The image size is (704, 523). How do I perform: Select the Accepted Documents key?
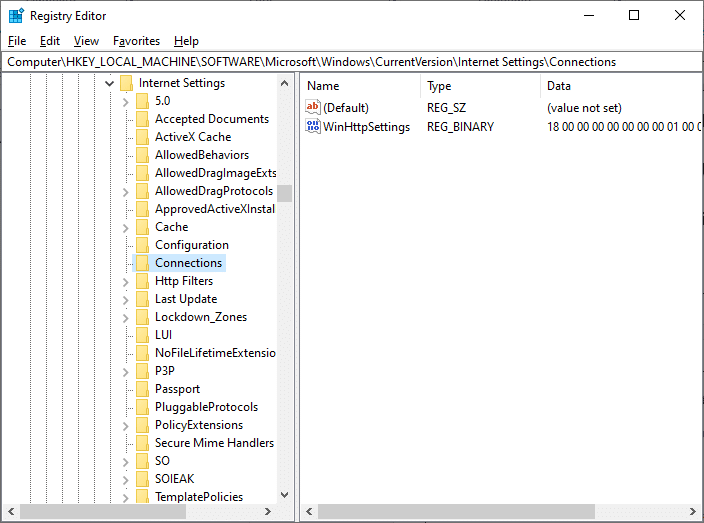pyautogui.click(x=212, y=119)
